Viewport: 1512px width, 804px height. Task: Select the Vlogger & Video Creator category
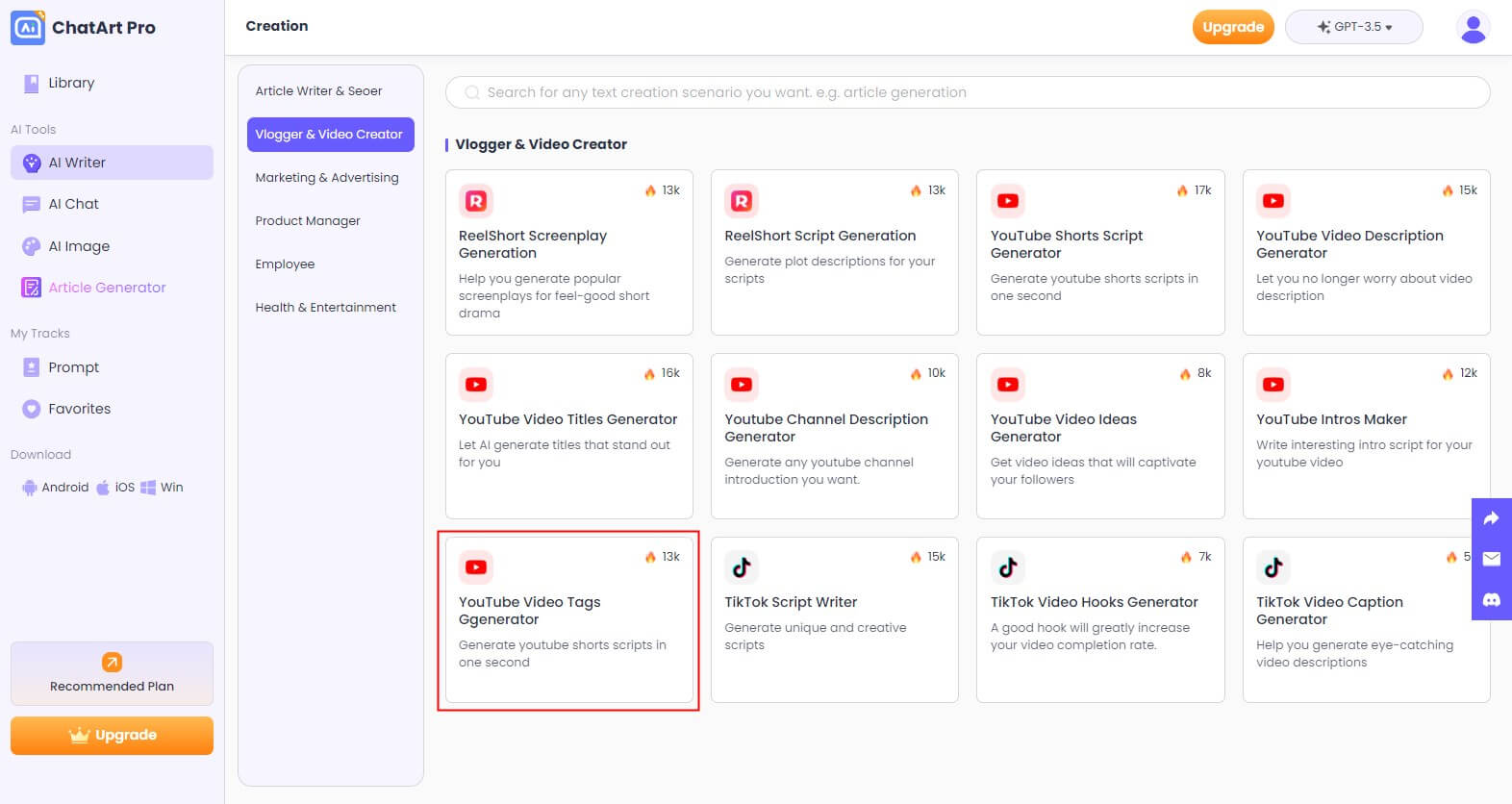(x=330, y=135)
